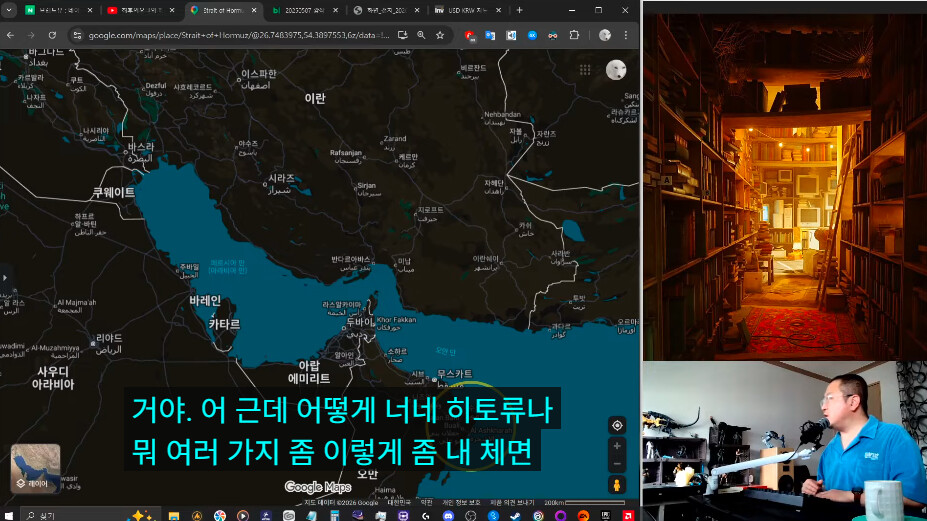Close the Strait of Hormuz tab

coord(254,10)
